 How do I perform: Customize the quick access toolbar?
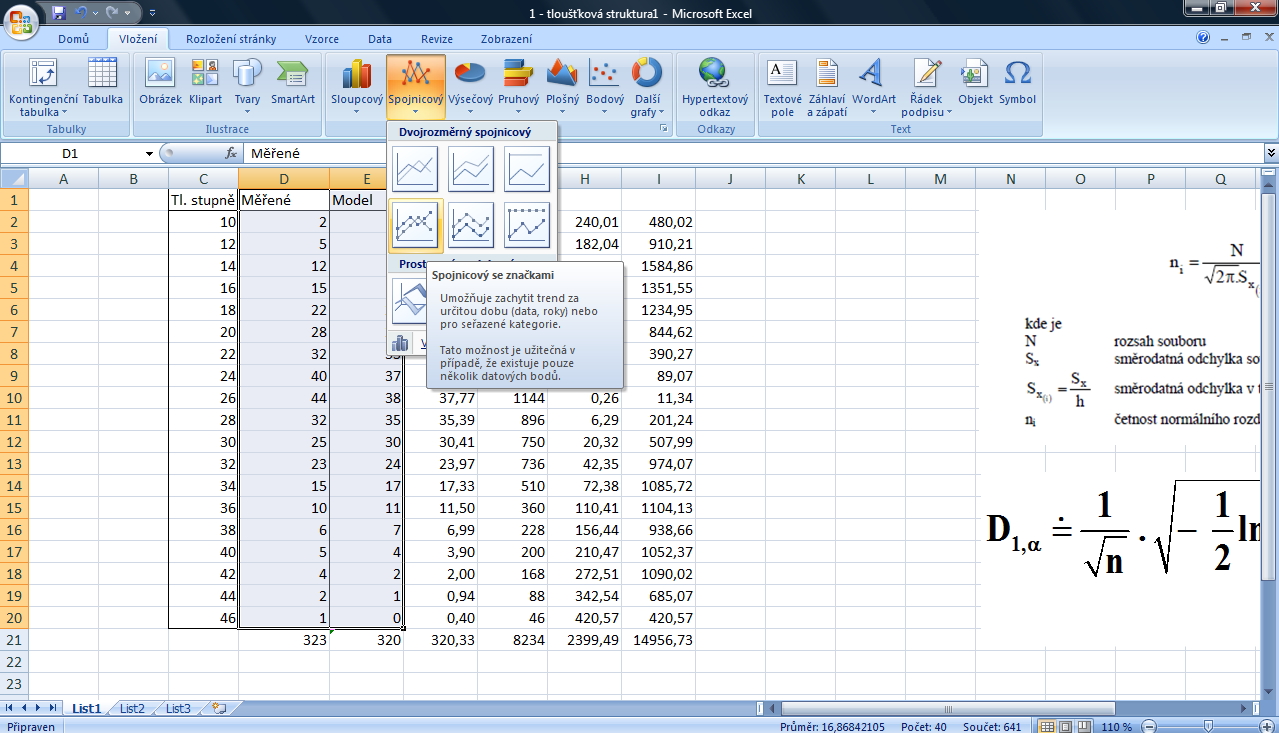pyautogui.click(x=152, y=13)
